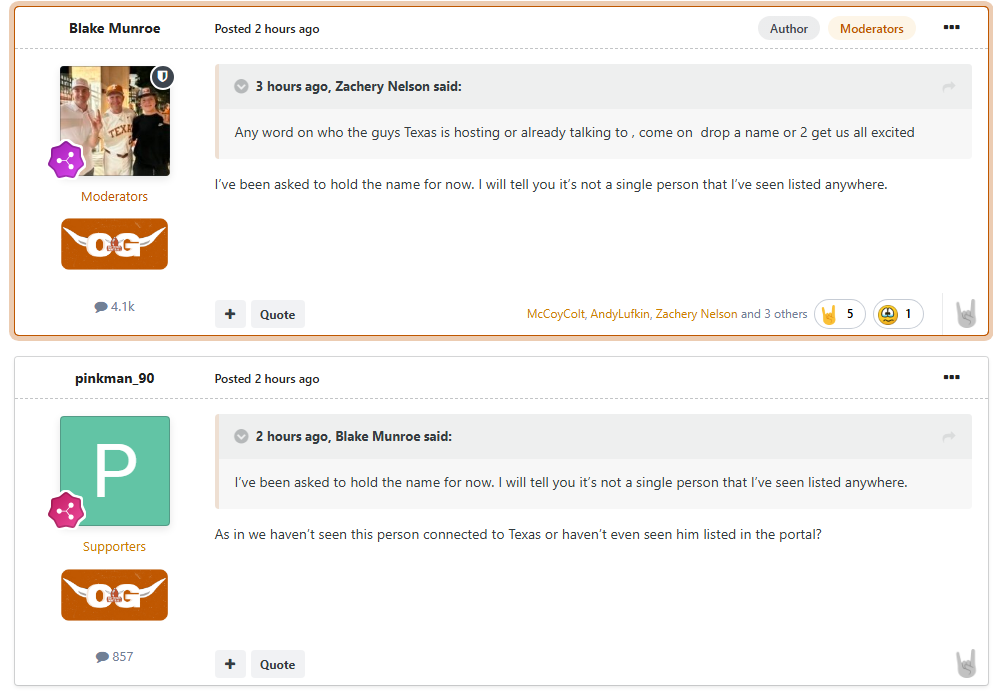Quote Blake Munroe's post
This screenshot has height=691, width=993.
click(277, 314)
